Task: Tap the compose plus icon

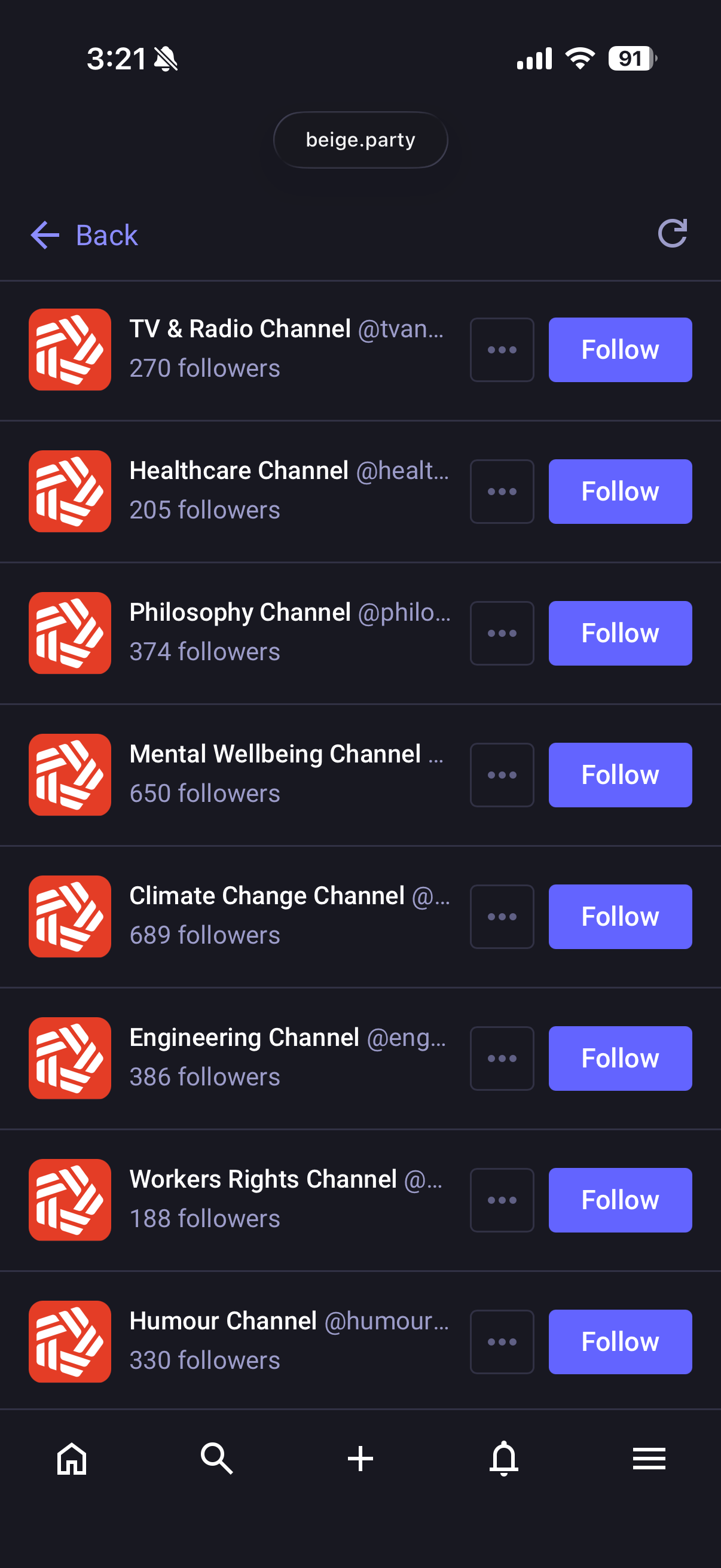Action: point(360,1459)
